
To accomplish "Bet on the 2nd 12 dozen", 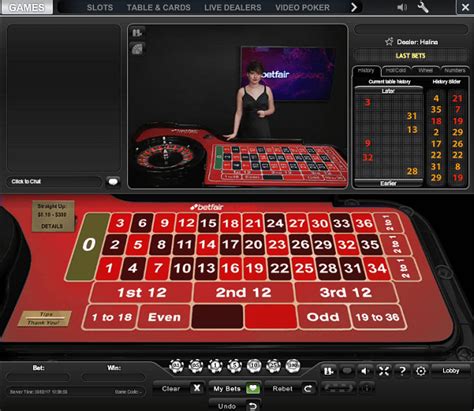I will coord(244,293).
